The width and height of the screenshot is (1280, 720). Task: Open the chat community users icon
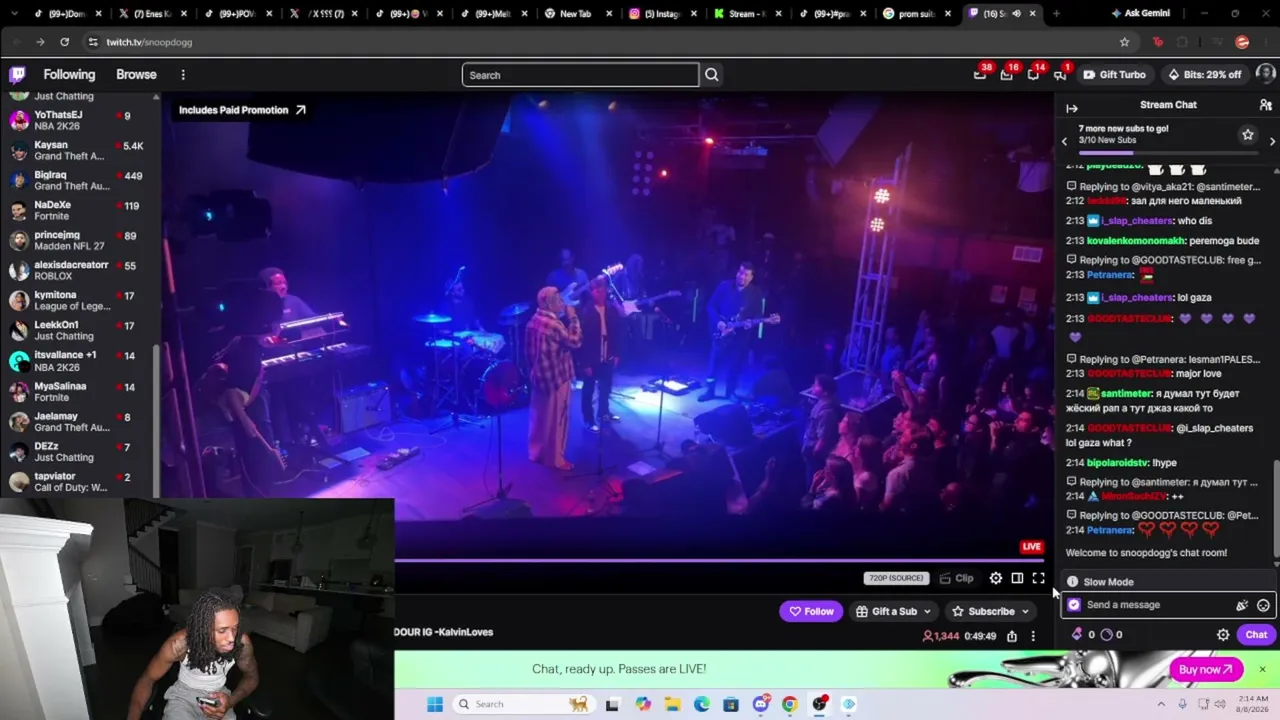tap(1265, 105)
